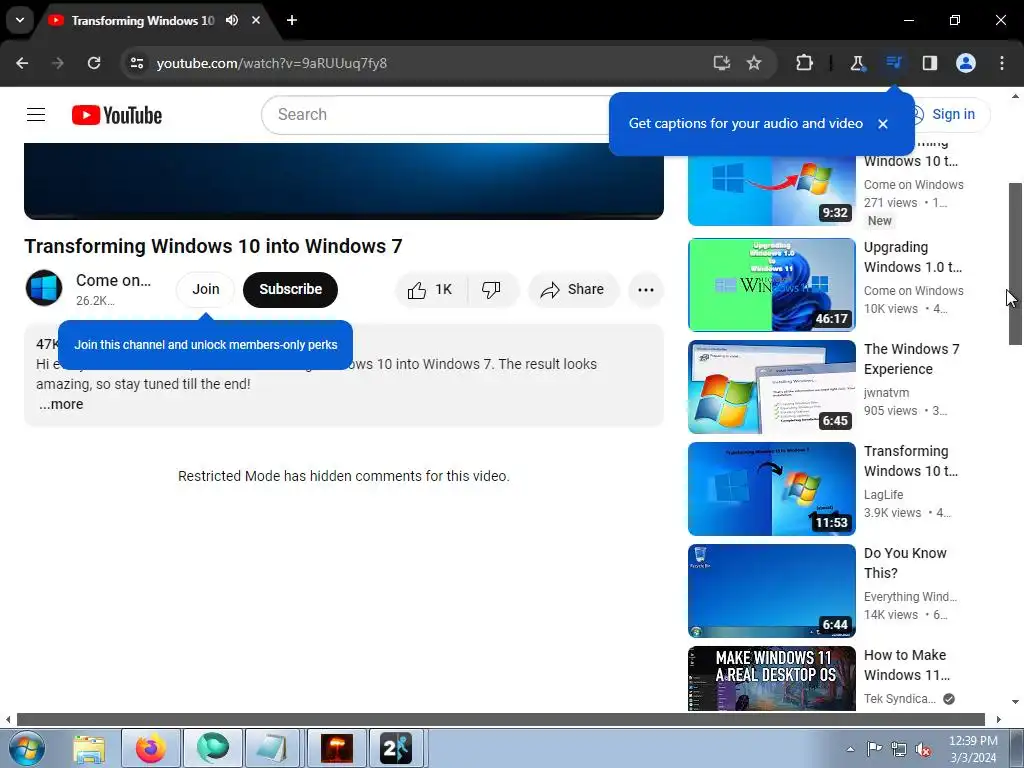Click the vertical page scrollbar thumb

pos(1015,264)
